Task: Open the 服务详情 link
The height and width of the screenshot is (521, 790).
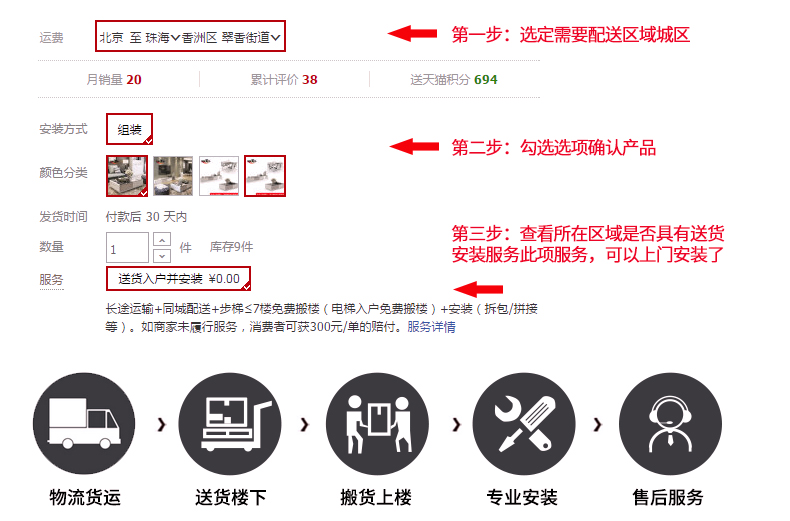Action: [431, 327]
